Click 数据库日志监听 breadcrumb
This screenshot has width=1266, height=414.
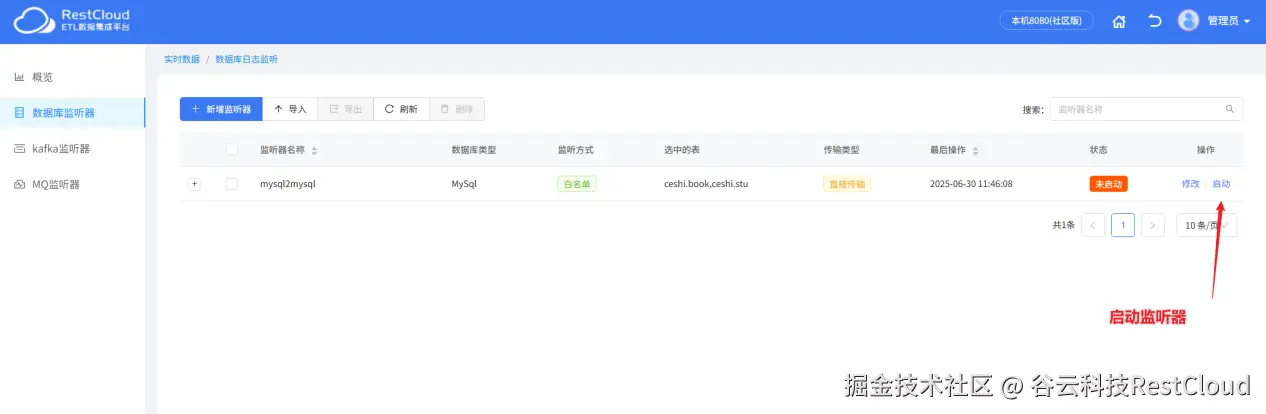247,59
